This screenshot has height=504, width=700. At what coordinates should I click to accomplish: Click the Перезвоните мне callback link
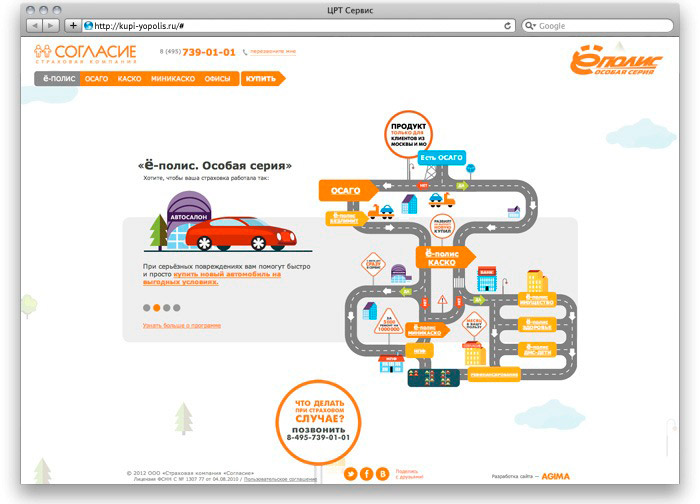click(x=271, y=52)
